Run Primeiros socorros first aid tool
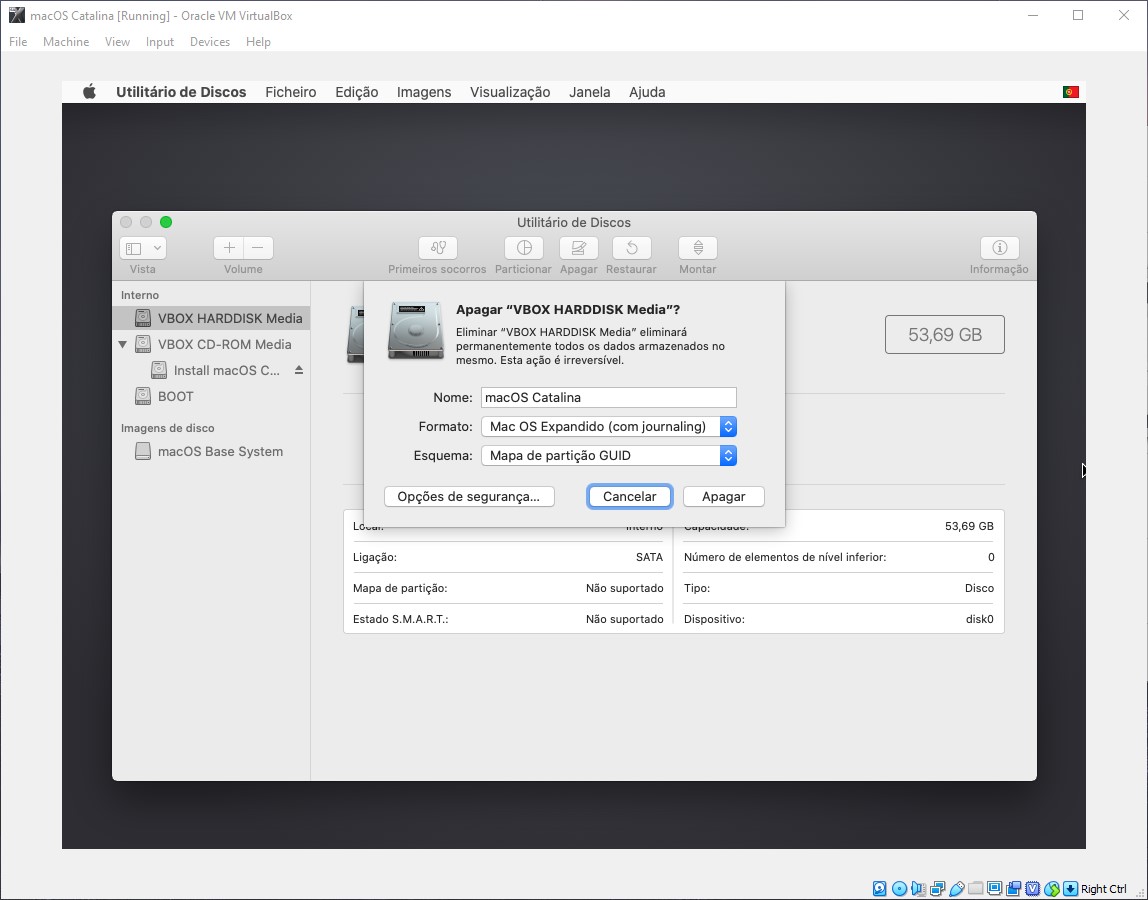This screenshot has width=1148, height=900. click(438, 248)
